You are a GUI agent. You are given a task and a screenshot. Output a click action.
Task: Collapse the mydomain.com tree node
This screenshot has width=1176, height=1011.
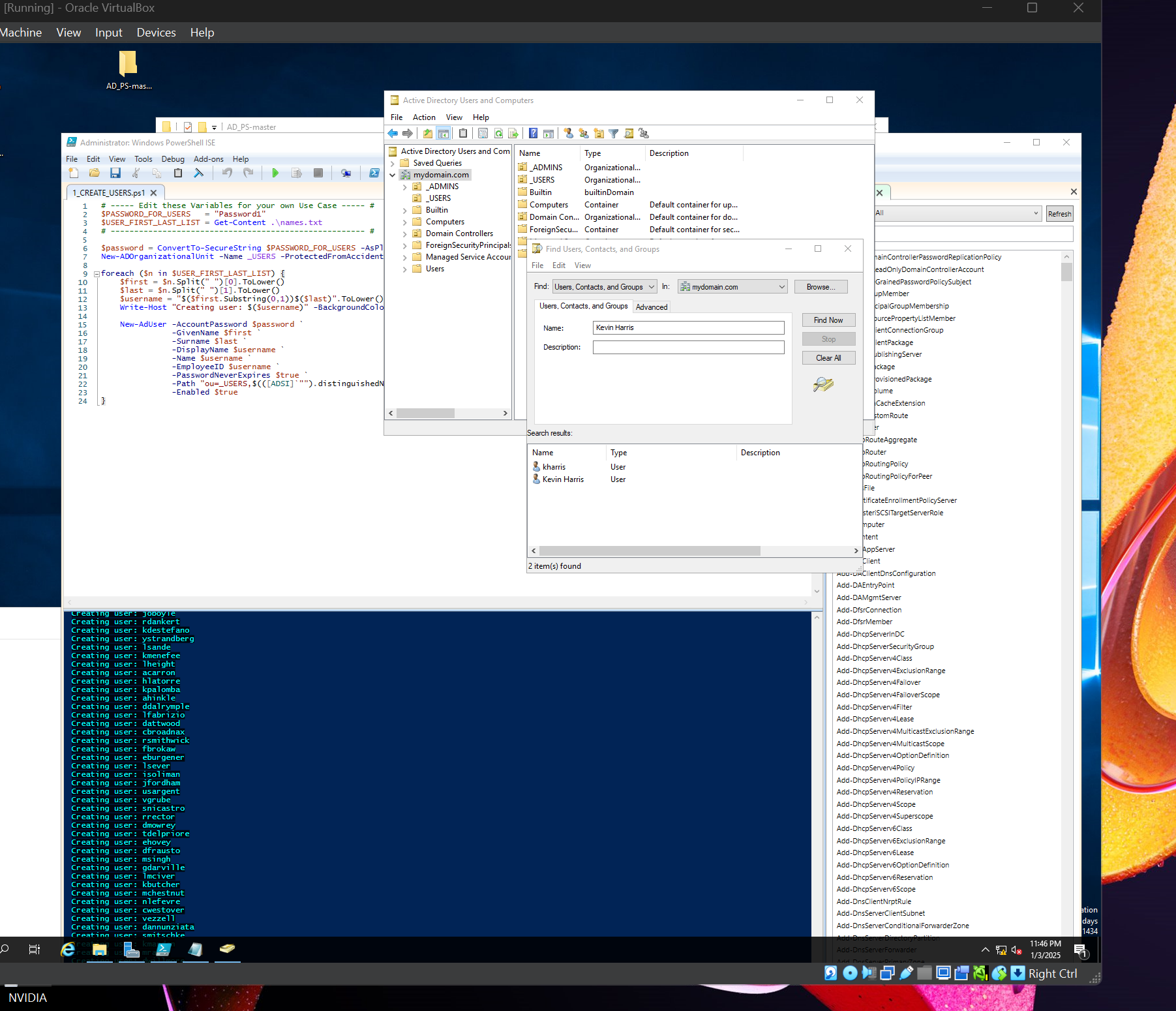pos(393,175)
